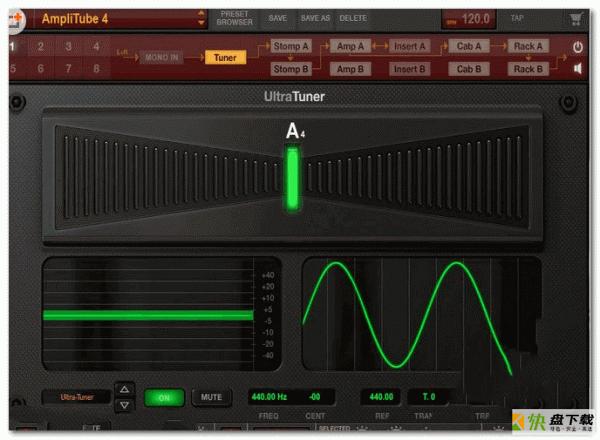Click the -10 cent scale label
The width and height of the screenshot is (600, 440).
[268, 332]
